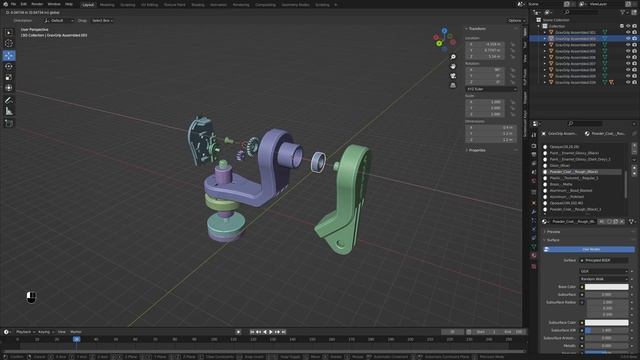Screen dimensions: 640x360
Task: Open the Playback menu in timeline
Action: click(25, 332)
